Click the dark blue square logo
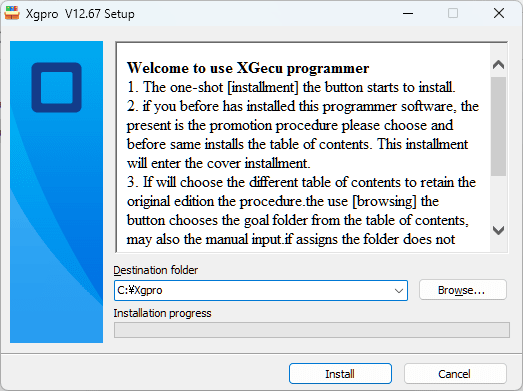Viewport: 523px width, 391px height. coord(57,87)
